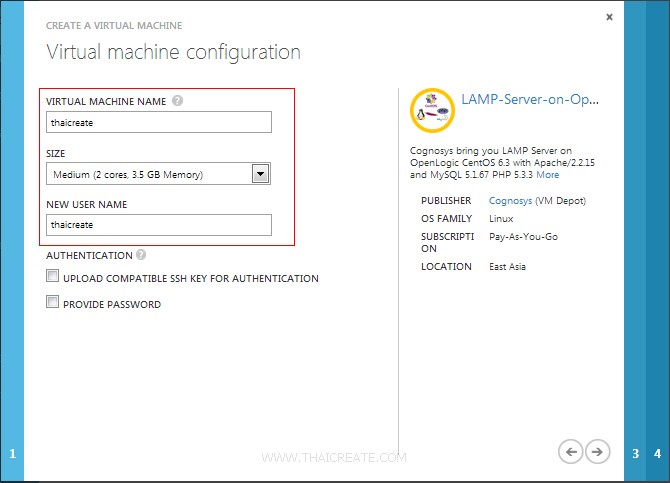
Task: Click the help icon beside Virtual Machine Name
Action: [177, 101]
